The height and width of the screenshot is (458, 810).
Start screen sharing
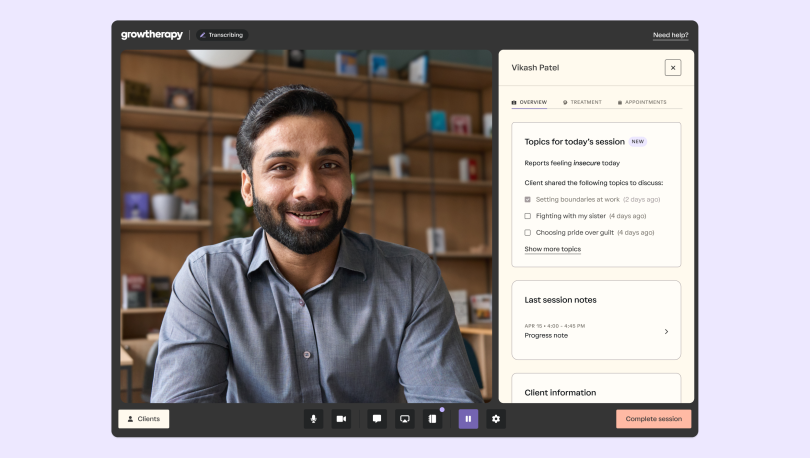pos(405,419)
